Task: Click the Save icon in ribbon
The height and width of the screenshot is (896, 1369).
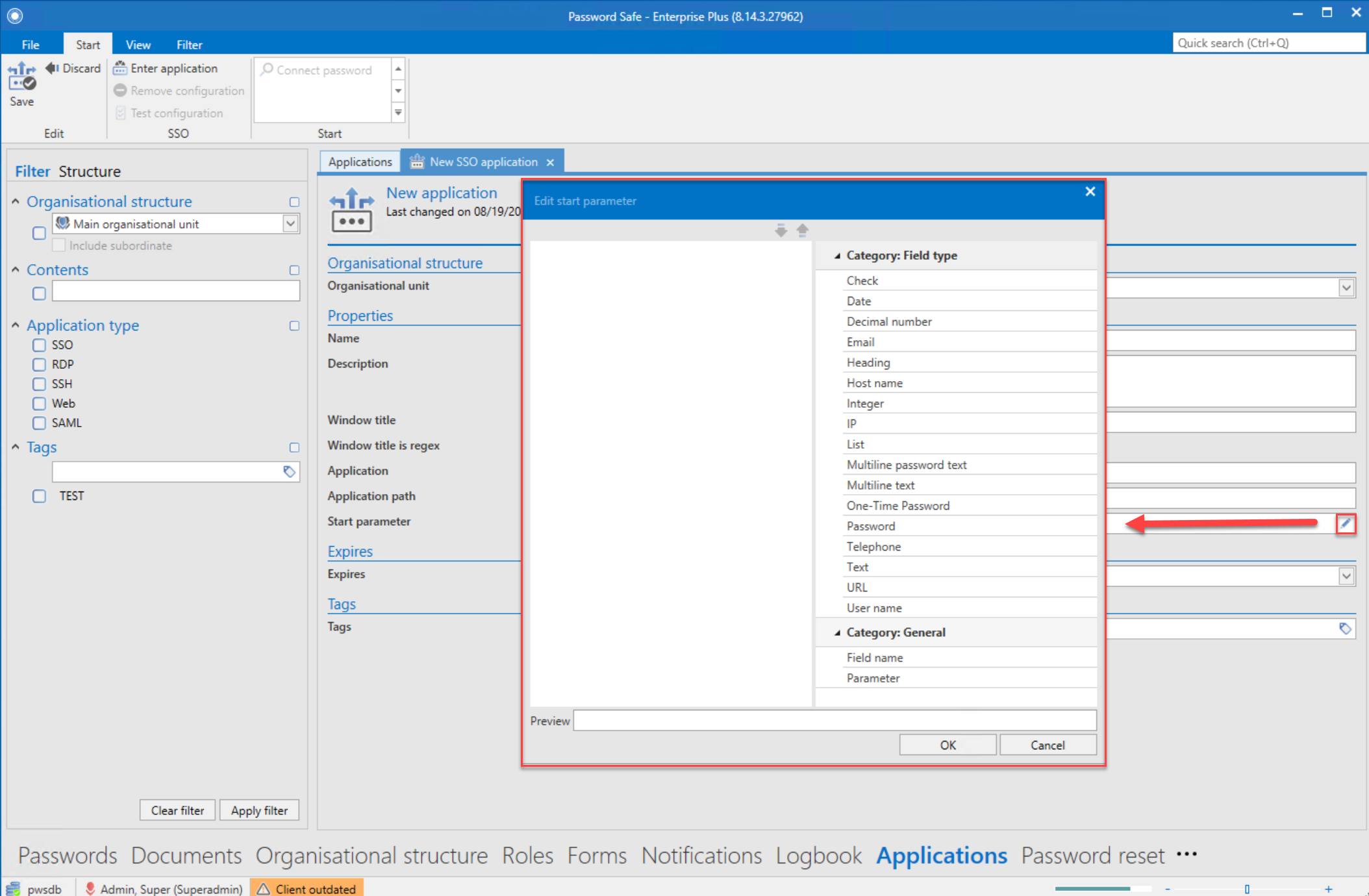Action: click(21, 76)
